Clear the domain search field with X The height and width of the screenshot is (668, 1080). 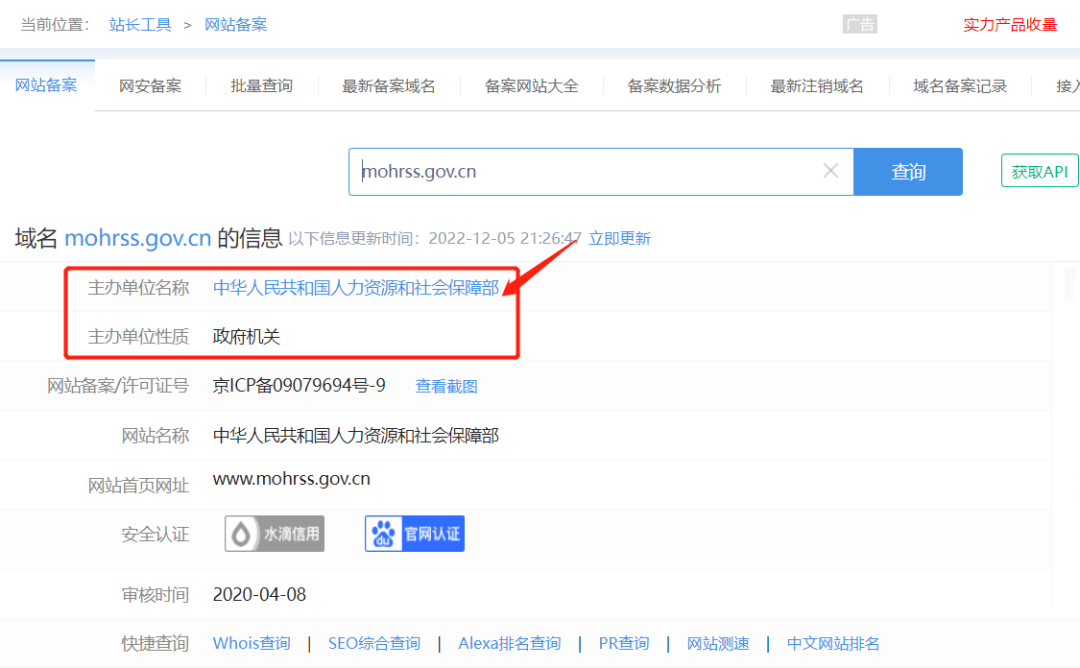(830, 171)
